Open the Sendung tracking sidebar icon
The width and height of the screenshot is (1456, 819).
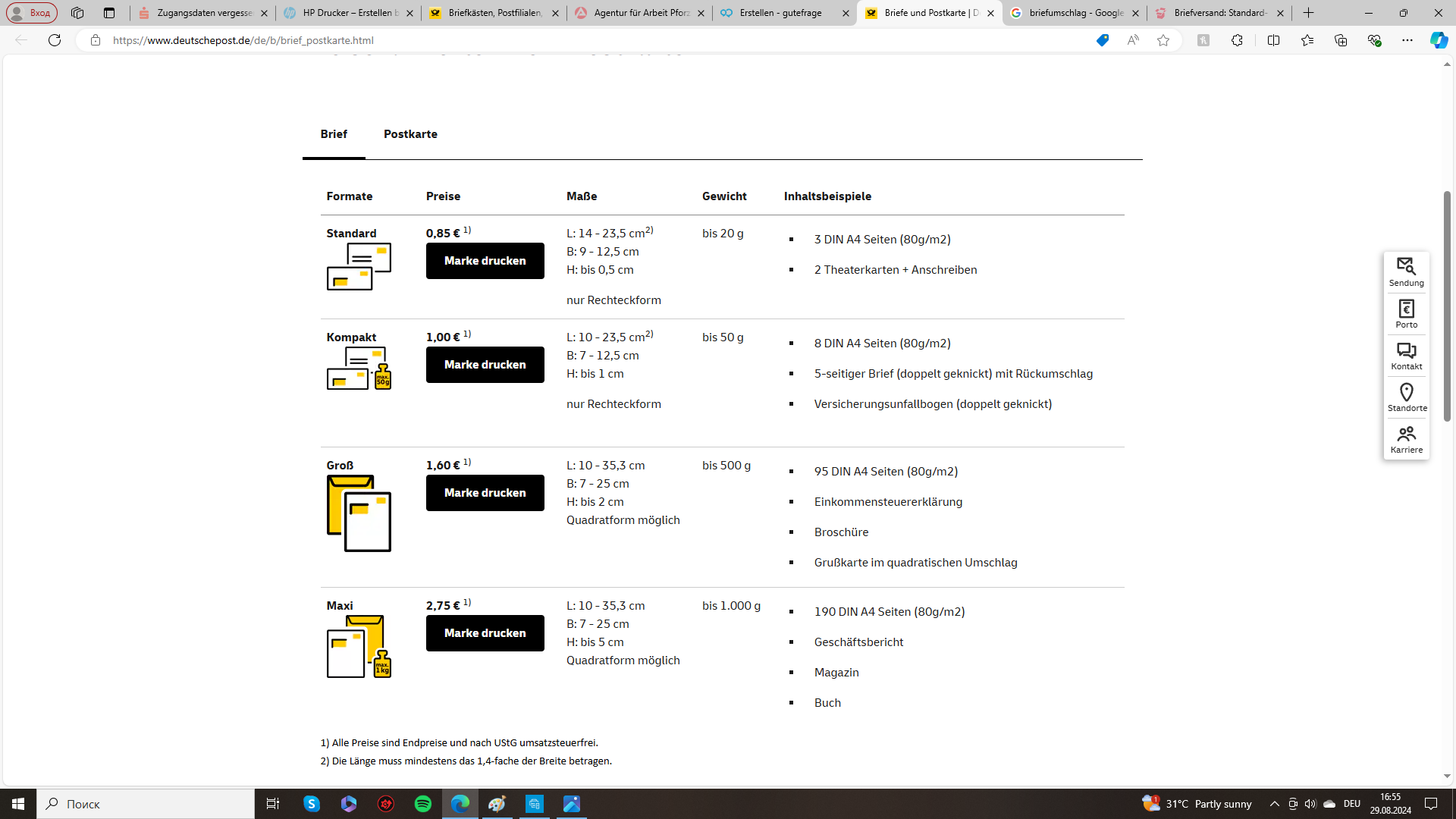1406,272
